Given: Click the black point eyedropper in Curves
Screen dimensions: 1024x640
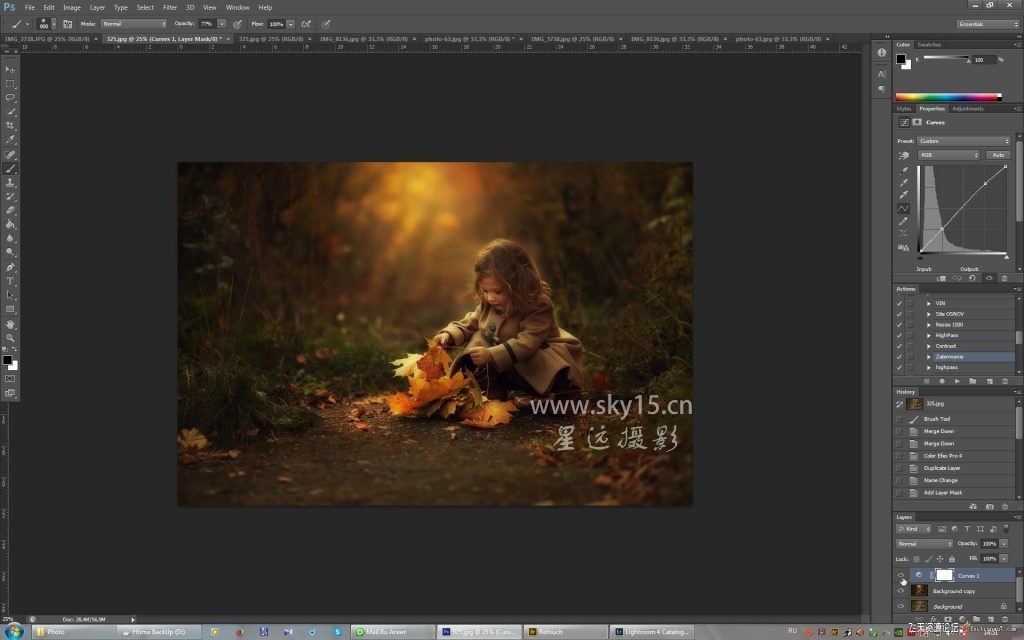Looking at the screenshot, I should pyautogui.click(x=904, y=170).
